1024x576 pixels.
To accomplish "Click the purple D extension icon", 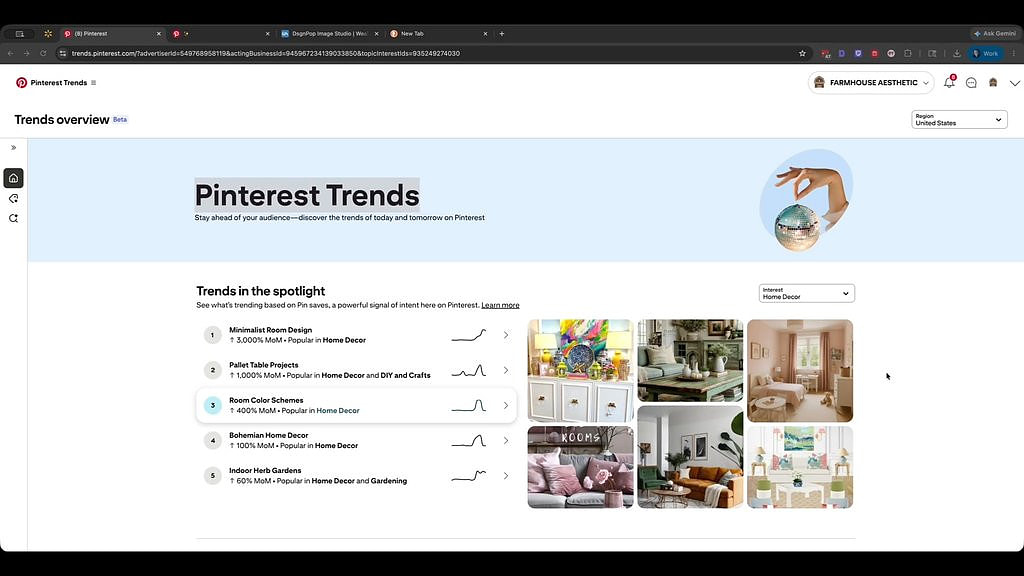I will (x=842, y=54).
